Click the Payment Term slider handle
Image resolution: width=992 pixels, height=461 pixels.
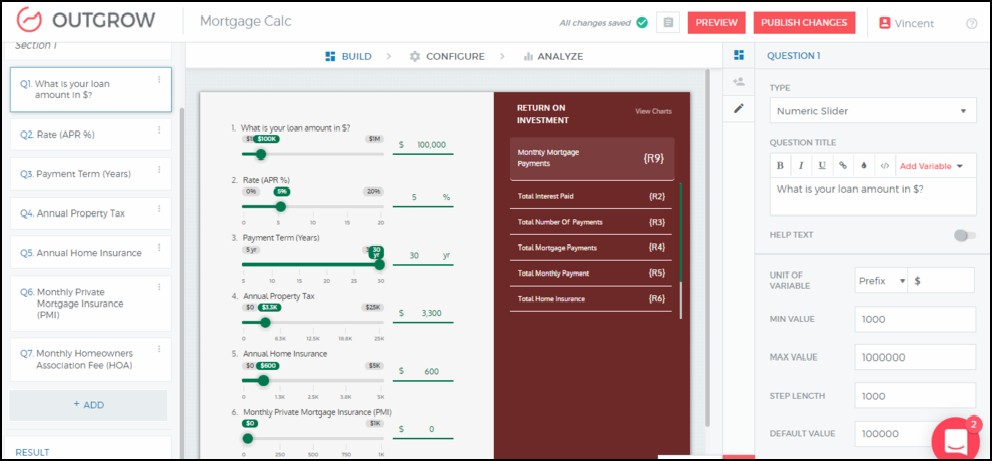[379, 264]
